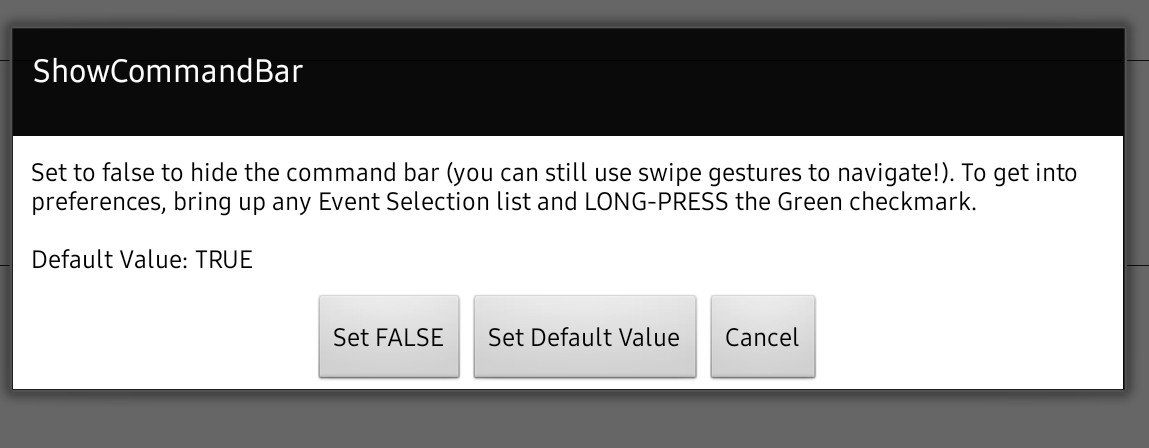Tap dimmed background below the dialog
Screen dimensions: 1149x448
click(574, 422)
